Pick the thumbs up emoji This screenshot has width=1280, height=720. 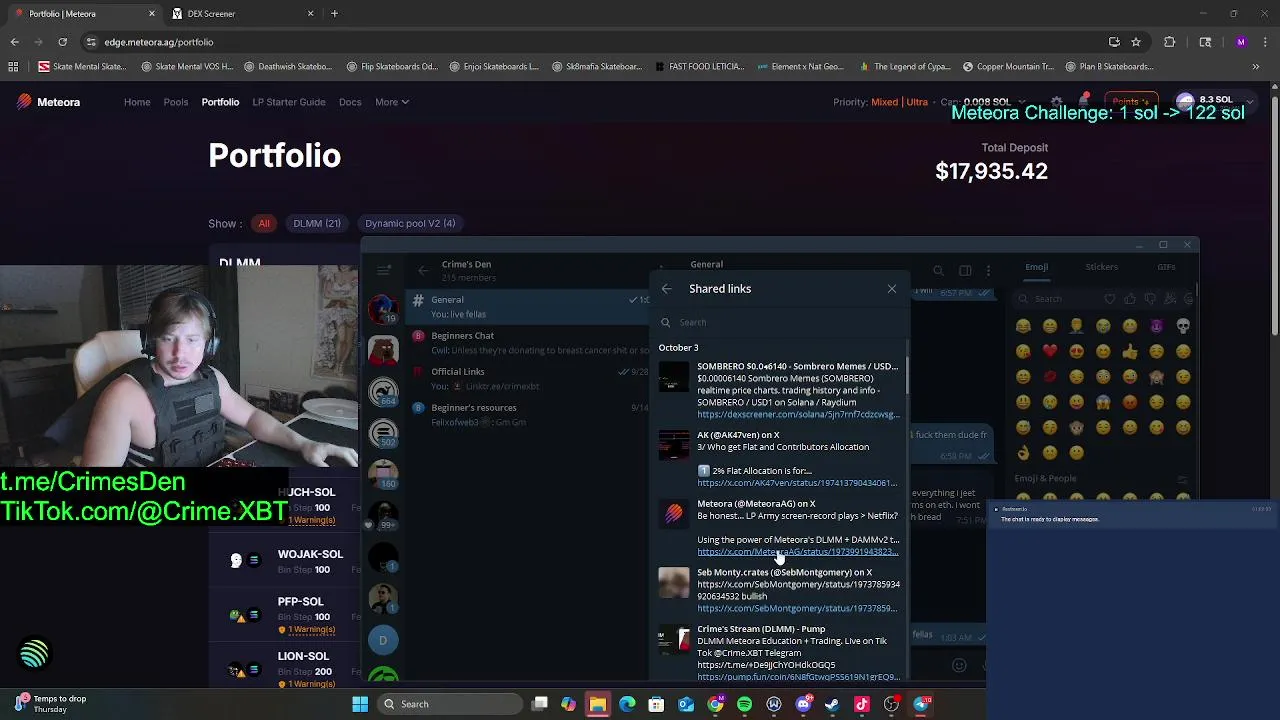click(1129, 351)
